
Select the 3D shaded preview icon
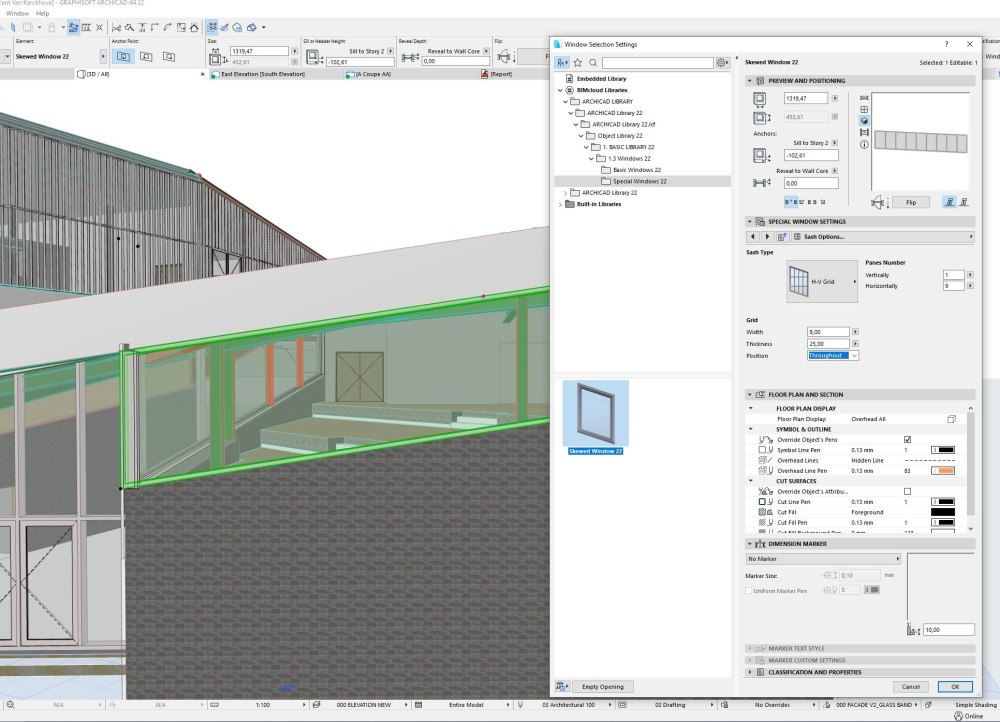click(864, 121)
